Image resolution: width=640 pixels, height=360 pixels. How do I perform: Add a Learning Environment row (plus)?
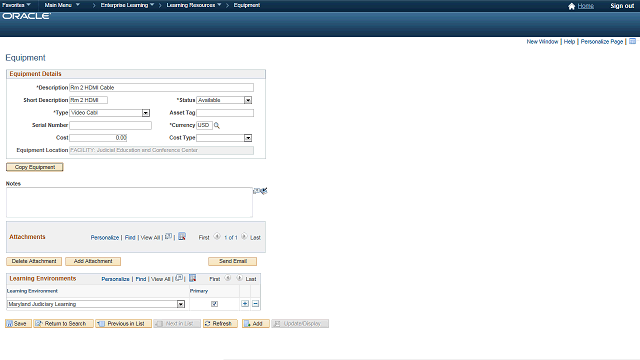coord(245,304)
